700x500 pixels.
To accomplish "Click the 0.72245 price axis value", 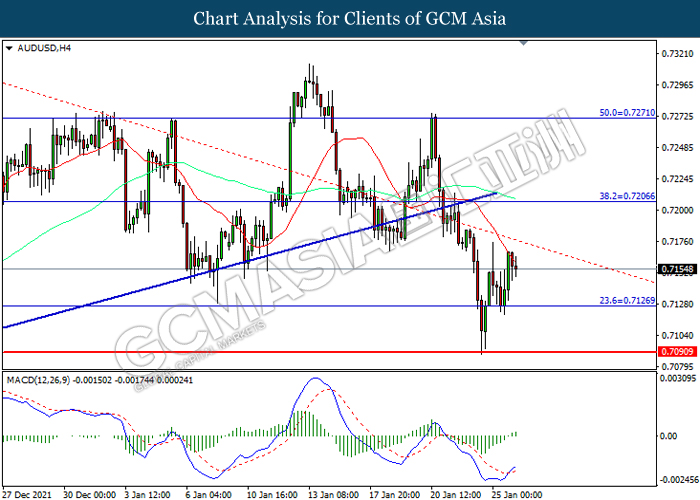I will click(x=677, y=179).
